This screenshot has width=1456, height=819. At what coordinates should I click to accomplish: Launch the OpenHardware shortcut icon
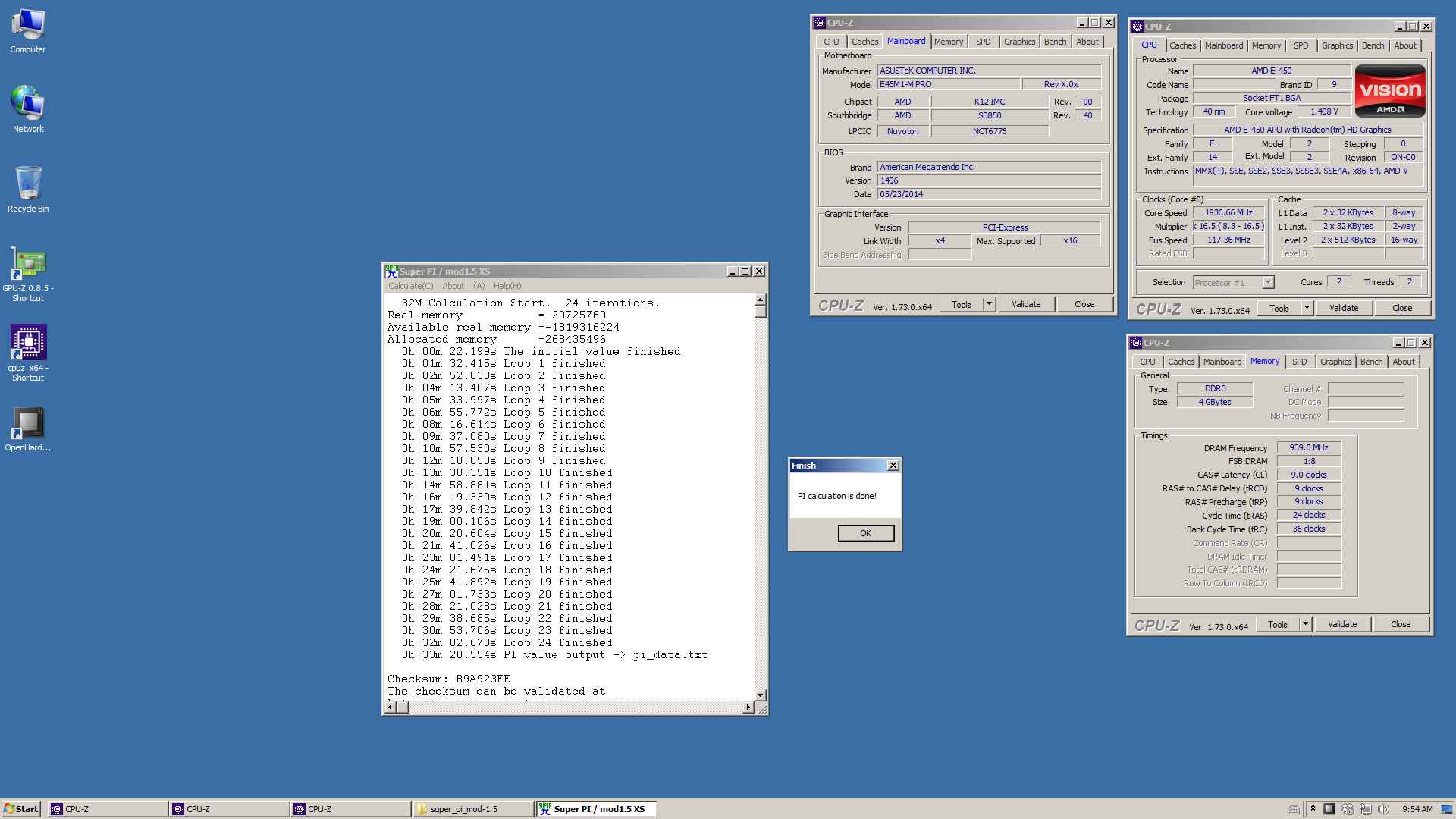tap(28, 429)
